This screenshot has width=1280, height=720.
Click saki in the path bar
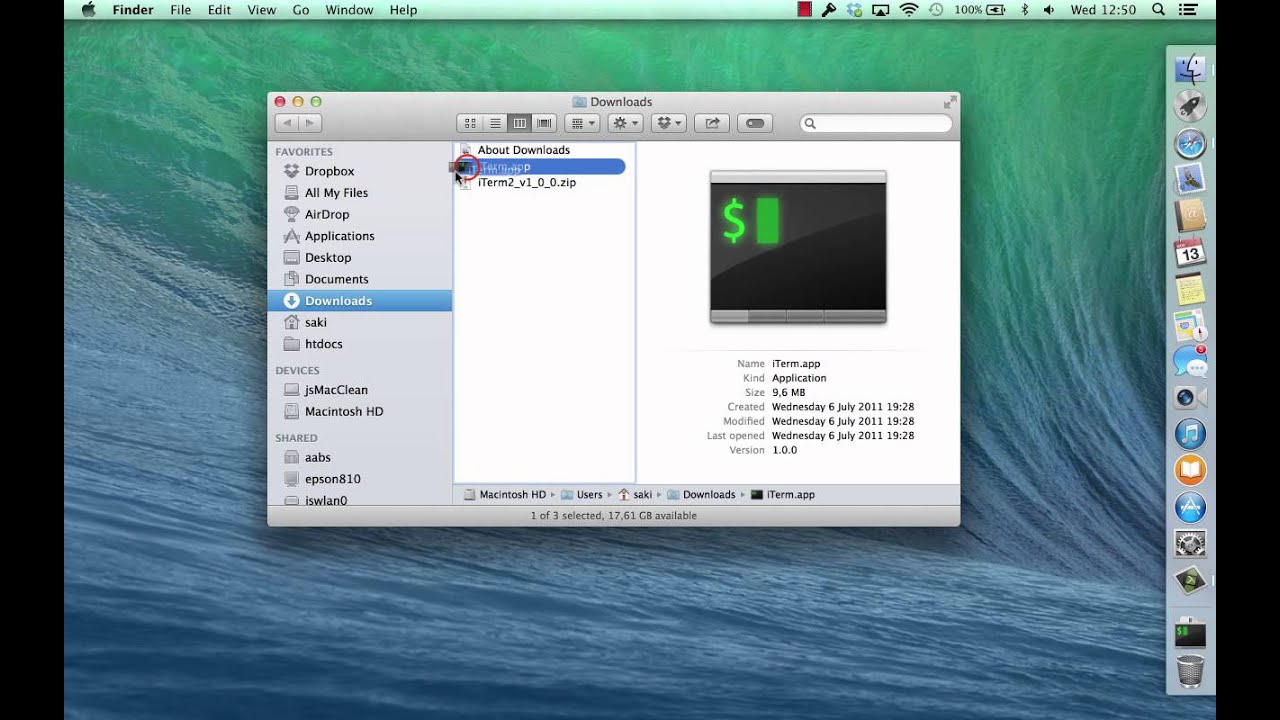[635, 495]
